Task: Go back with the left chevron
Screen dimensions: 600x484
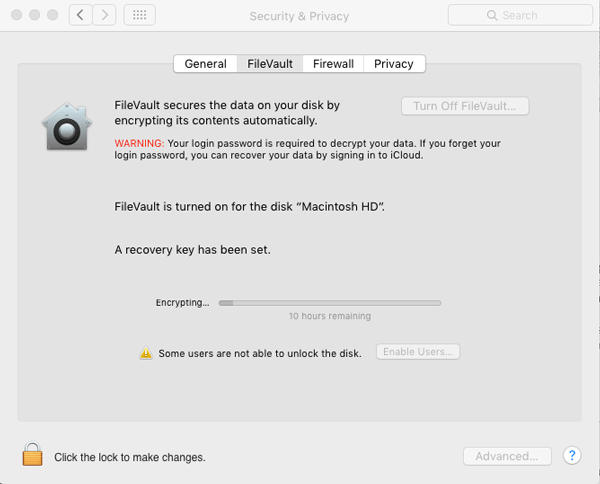Action: (81, 16)
